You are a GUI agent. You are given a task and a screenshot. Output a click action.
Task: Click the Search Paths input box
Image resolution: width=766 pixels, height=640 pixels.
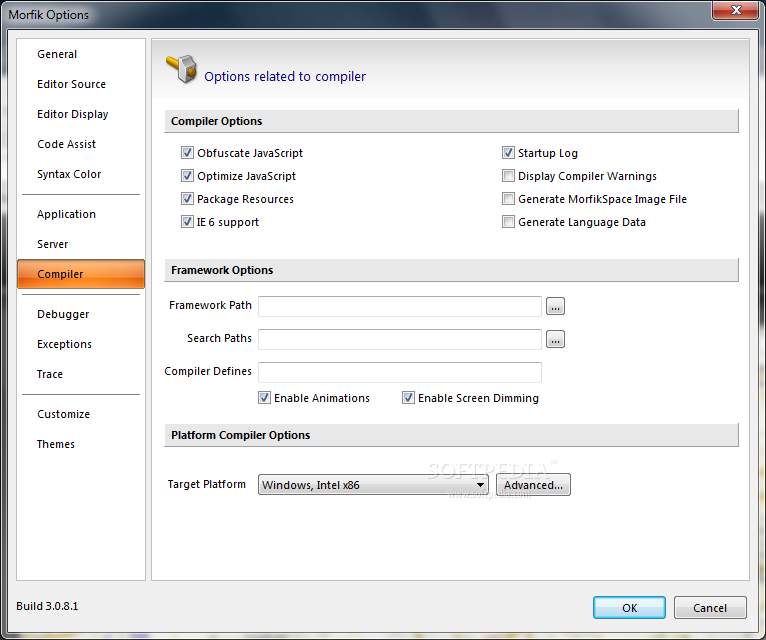[400, 339]
